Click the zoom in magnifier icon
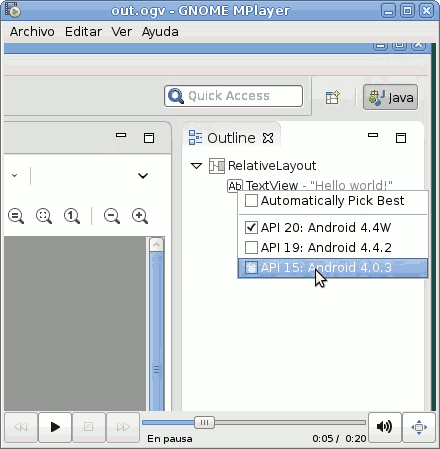Screen dimensions: 440x449 (x=140, y=216)
